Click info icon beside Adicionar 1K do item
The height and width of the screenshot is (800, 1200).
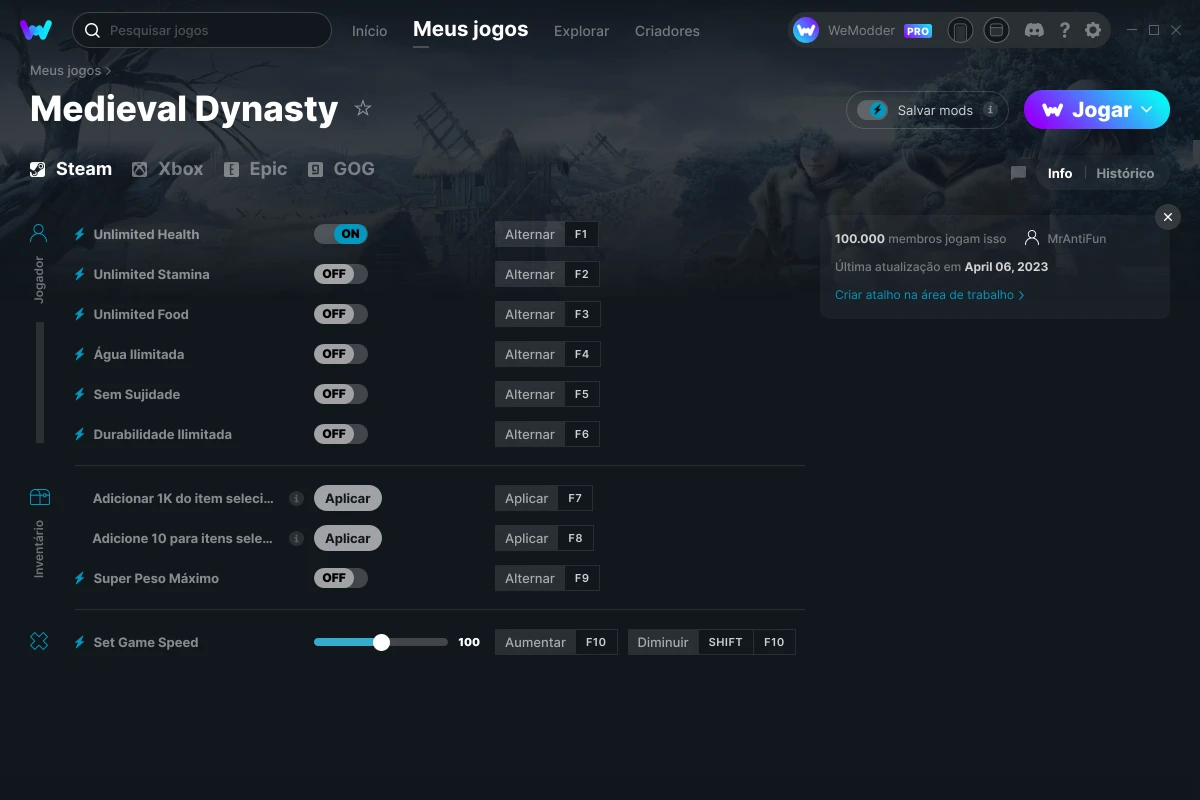pos(296,498)
